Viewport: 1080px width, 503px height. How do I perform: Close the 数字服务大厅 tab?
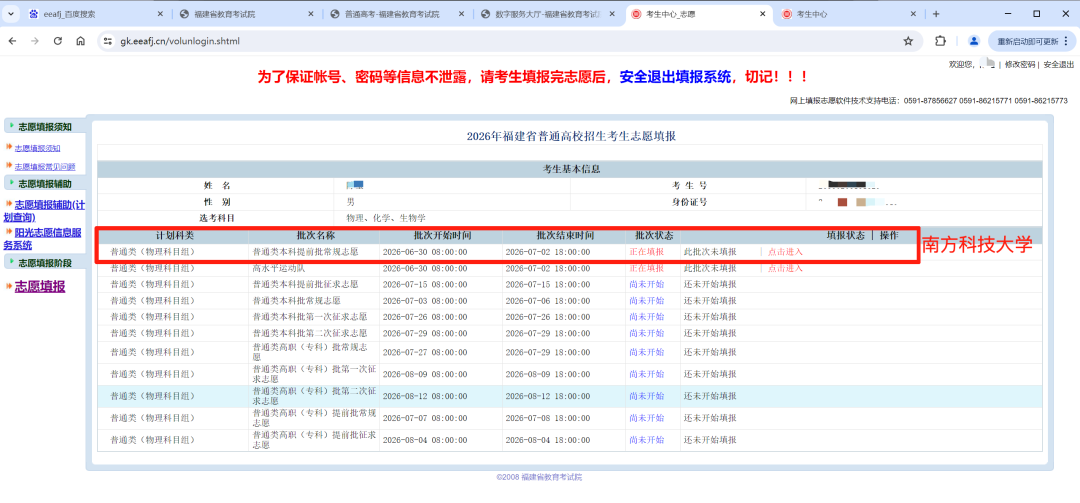(x=613, y=14)
